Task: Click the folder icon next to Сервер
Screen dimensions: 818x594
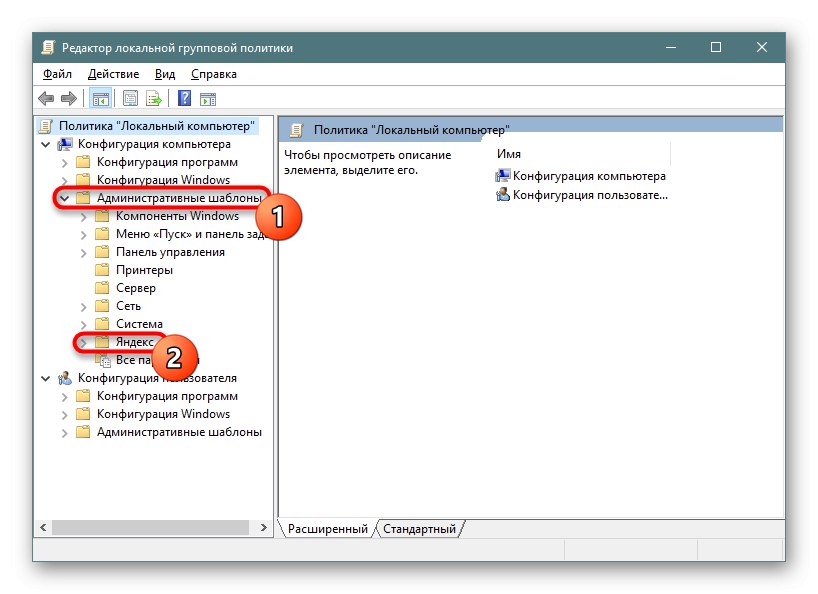Action: click(x=102, y=287)
